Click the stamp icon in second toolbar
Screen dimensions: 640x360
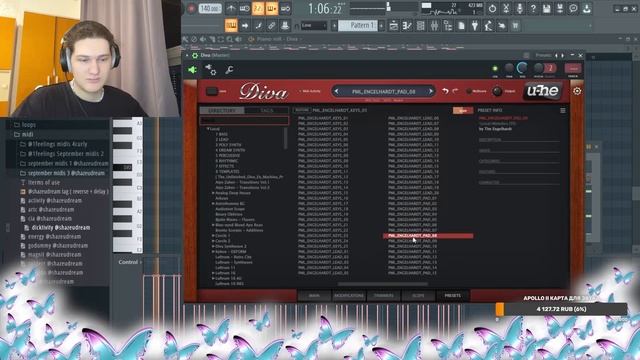pyautogui.click(x=285, y=26)
